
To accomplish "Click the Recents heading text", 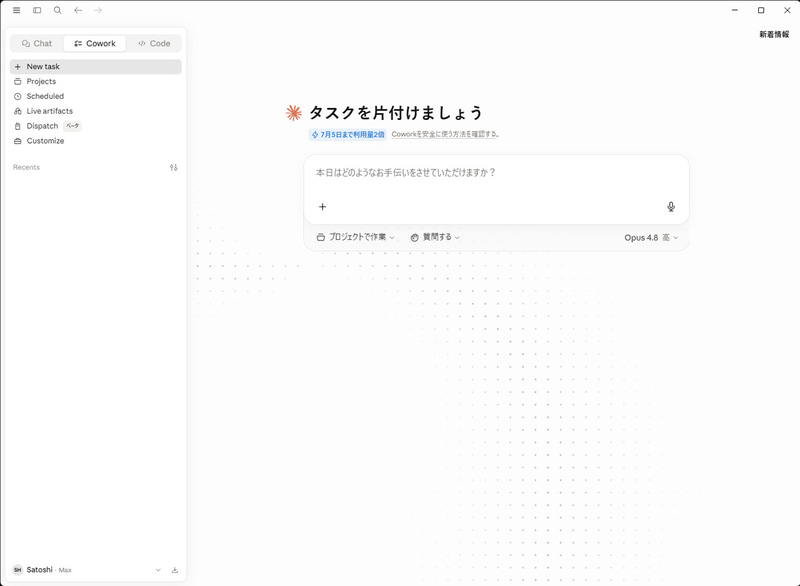I will coord(27,167).
